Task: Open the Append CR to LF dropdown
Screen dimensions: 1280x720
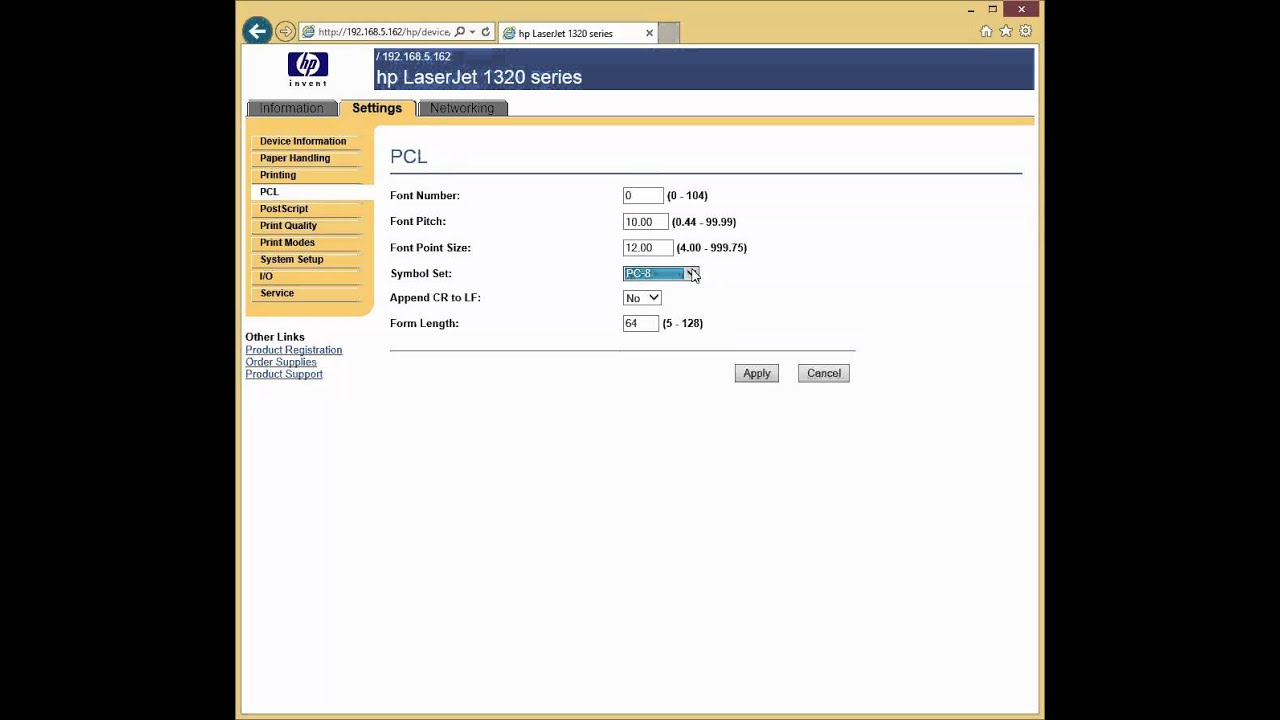Action: click(x=642, y=298)
